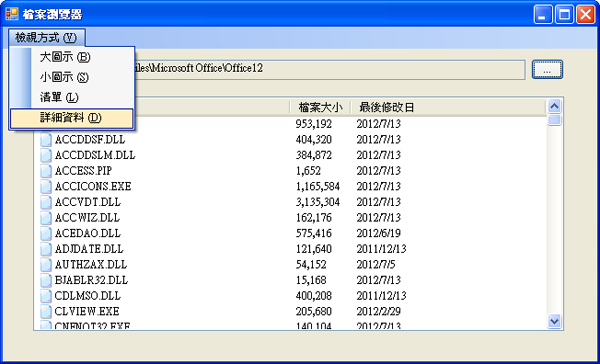
Task: Select the file name ACCDDSF.DLL
Action: click(90, 140)
